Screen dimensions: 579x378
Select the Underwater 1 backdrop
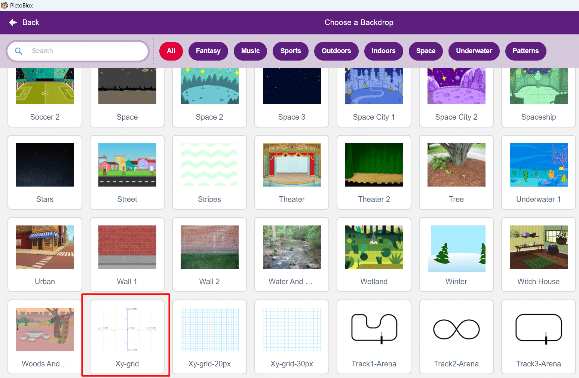538,172
